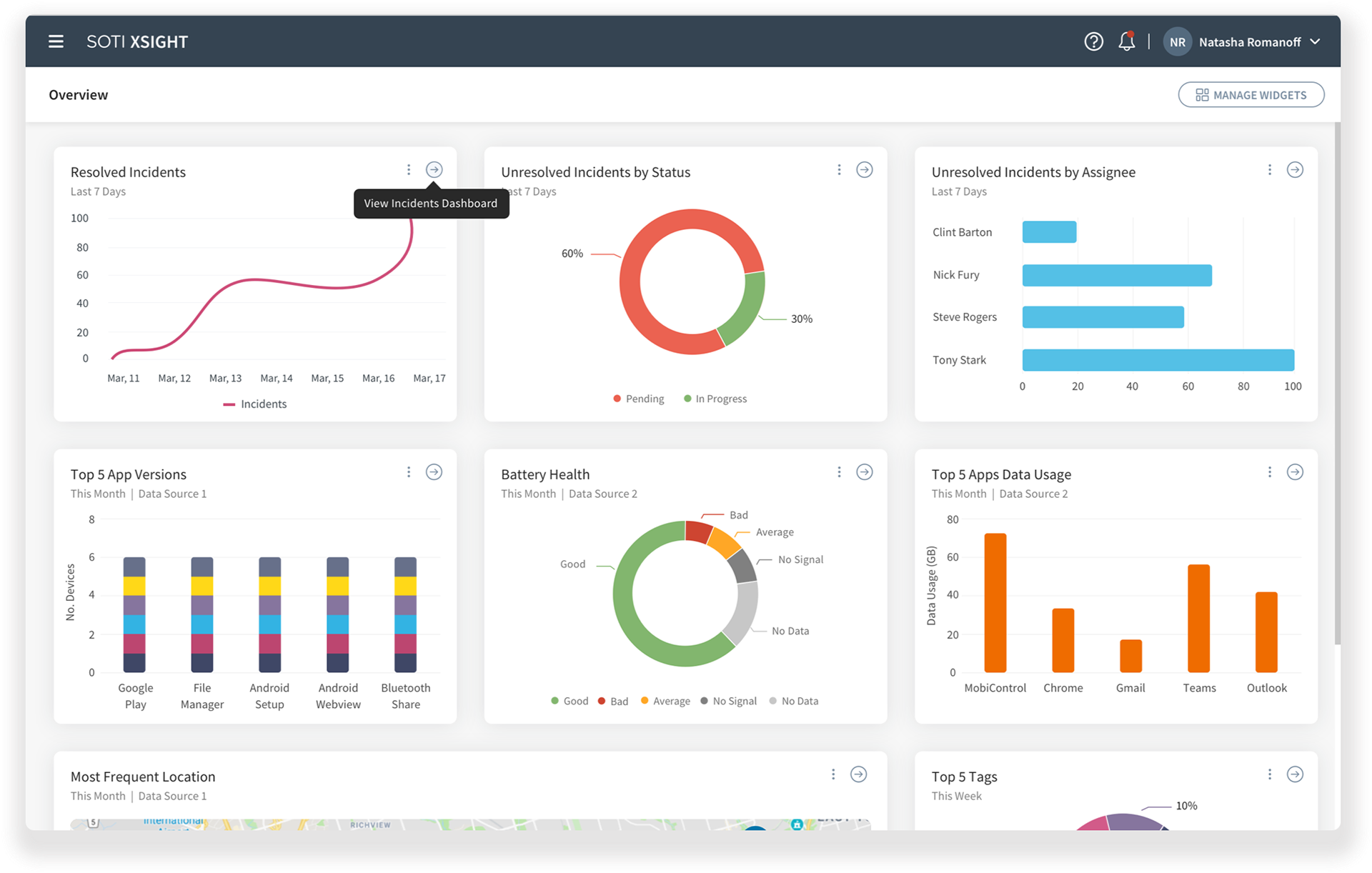
Task: Open arrow icon on Battery Health widget
Action: [x=864, y=472]
